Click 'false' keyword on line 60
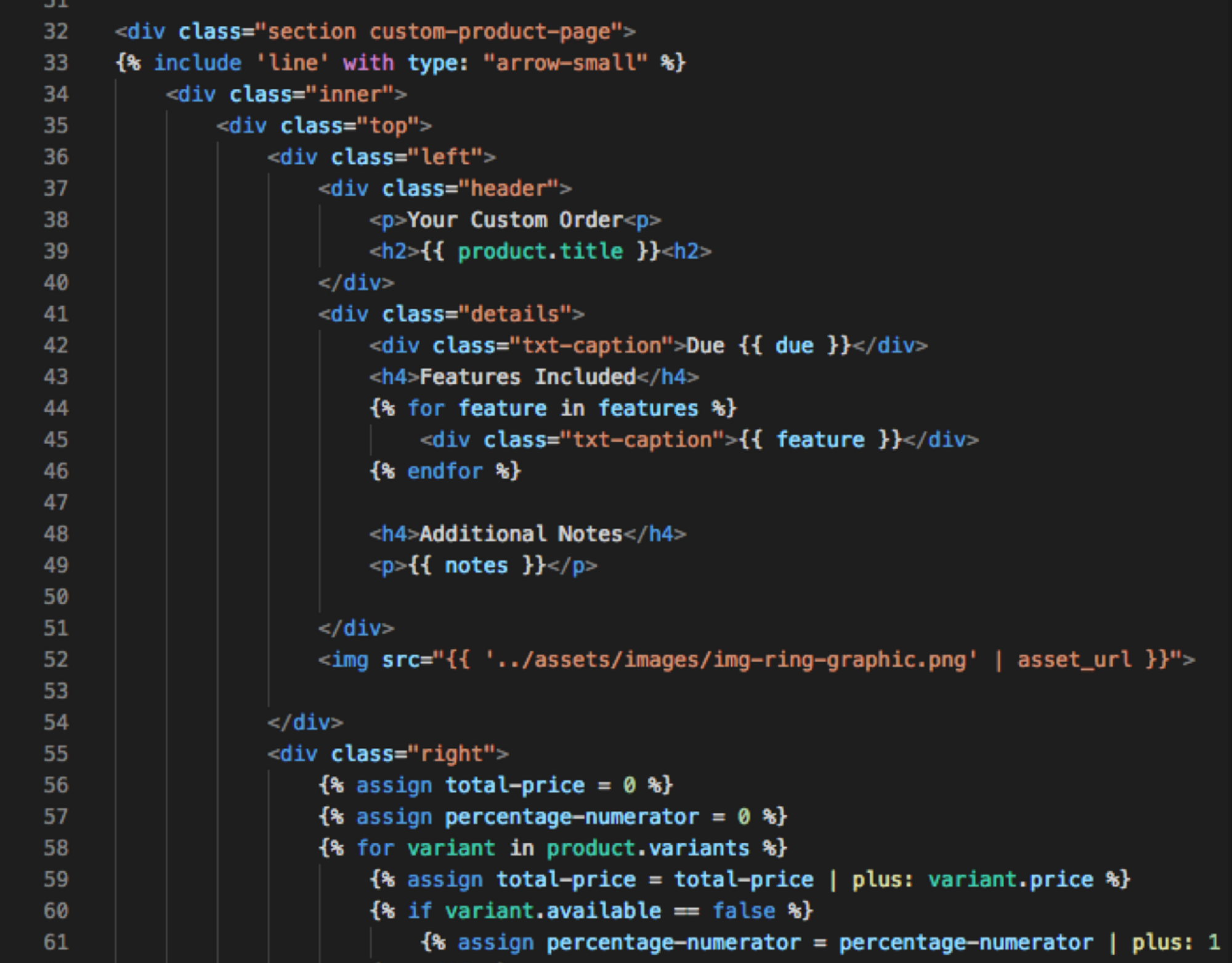Screen dimensions: 1232x963 click(744, 911)
